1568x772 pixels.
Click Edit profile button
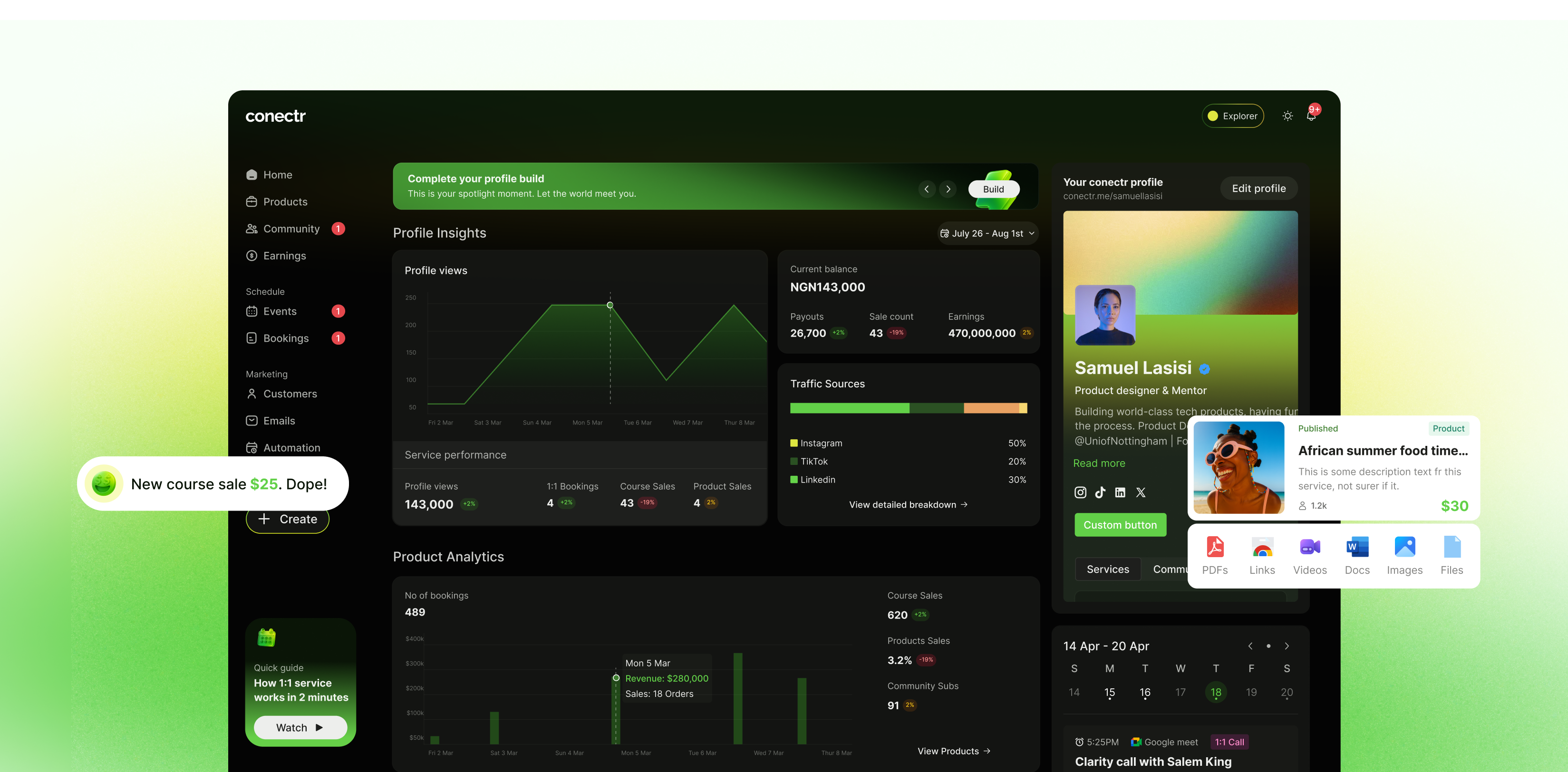tap(1259, 188)
